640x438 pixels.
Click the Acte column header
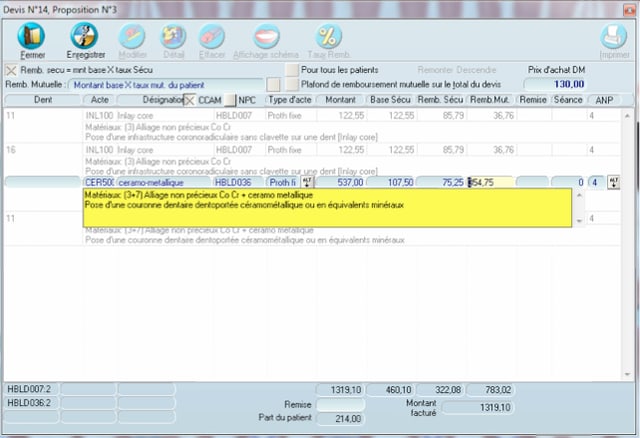tap(100, 100)
